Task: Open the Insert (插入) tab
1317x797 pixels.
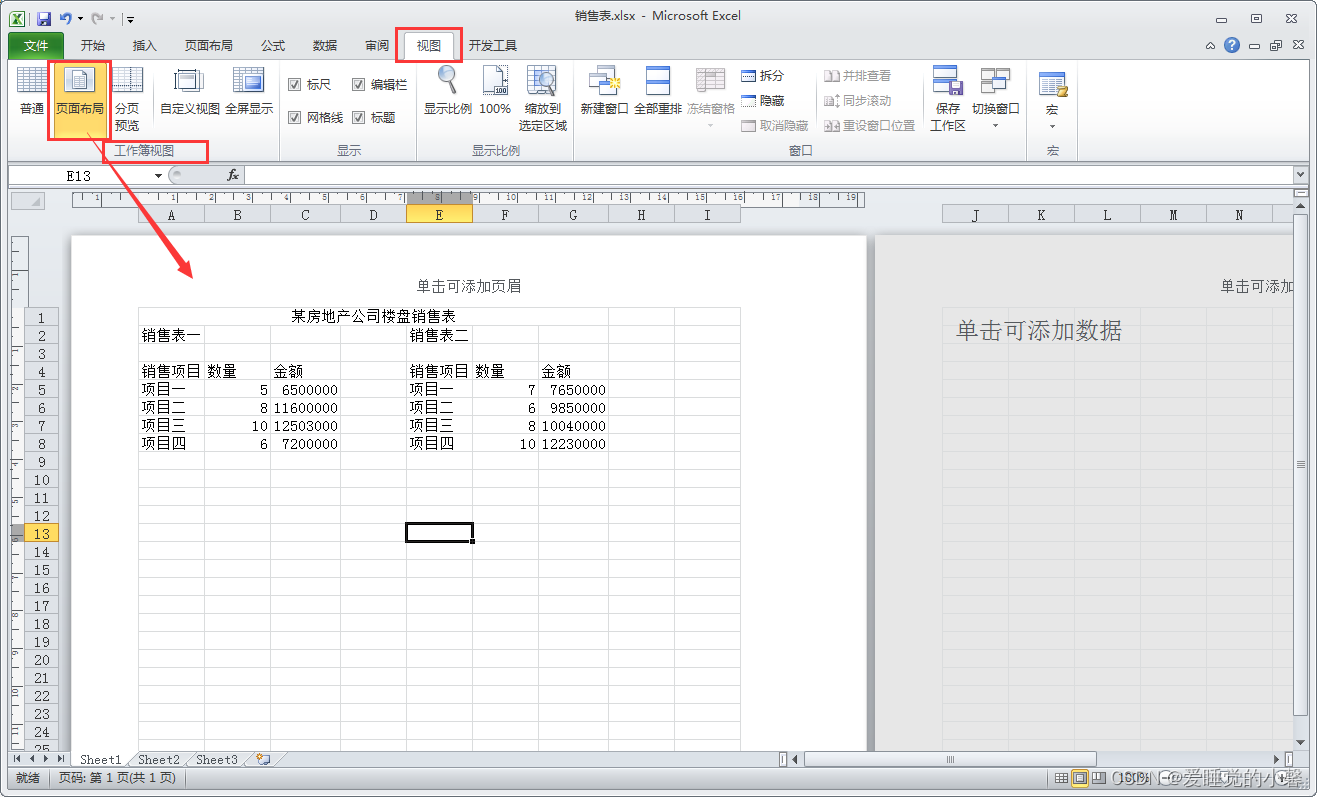Action: pyautogui.click(x=145, y=45)
